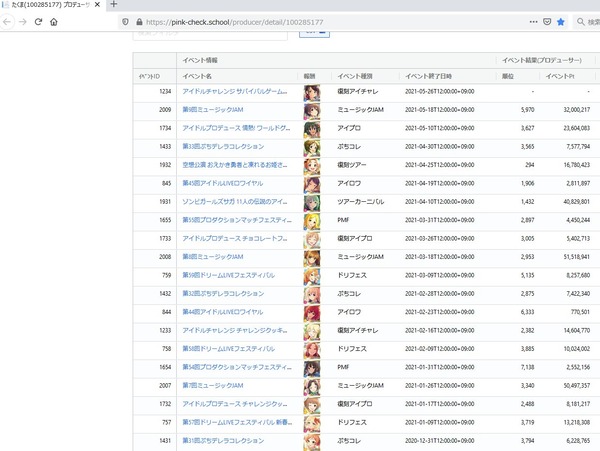Click reward thumbnail in row 1931
Screen dimensions: 600x451
312,203
